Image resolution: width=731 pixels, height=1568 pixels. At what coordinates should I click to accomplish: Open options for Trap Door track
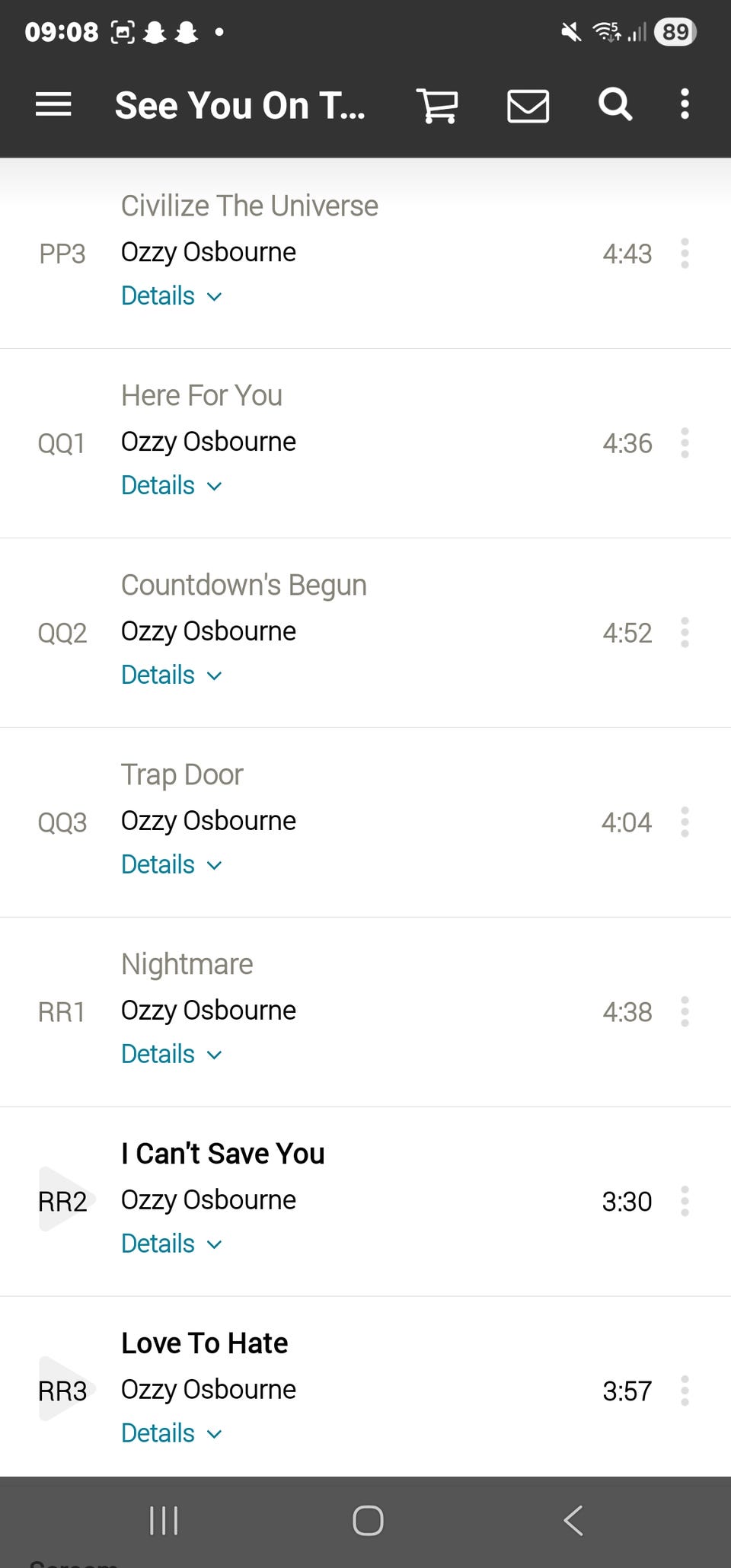click(x=685, y=822)
